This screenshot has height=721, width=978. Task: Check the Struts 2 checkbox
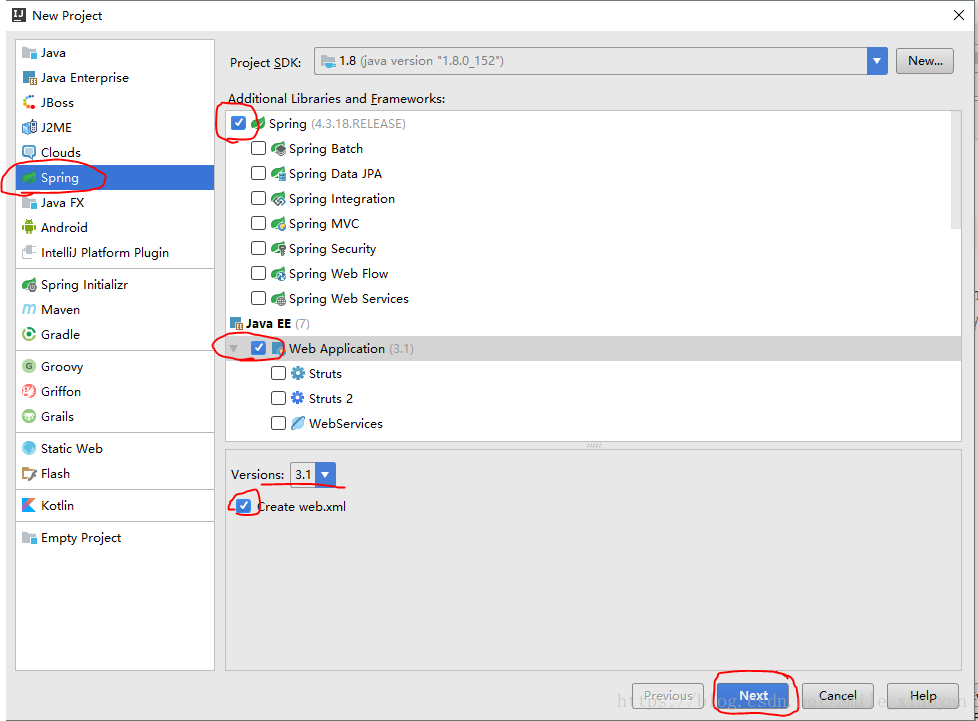(278, 398)
